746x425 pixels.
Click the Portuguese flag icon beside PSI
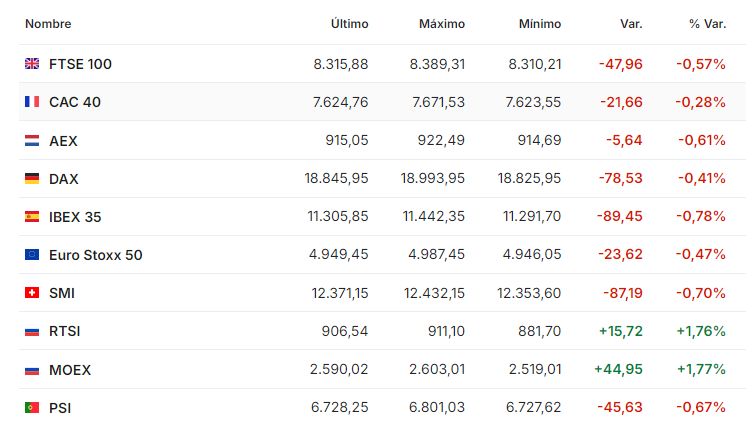(32, 407)
